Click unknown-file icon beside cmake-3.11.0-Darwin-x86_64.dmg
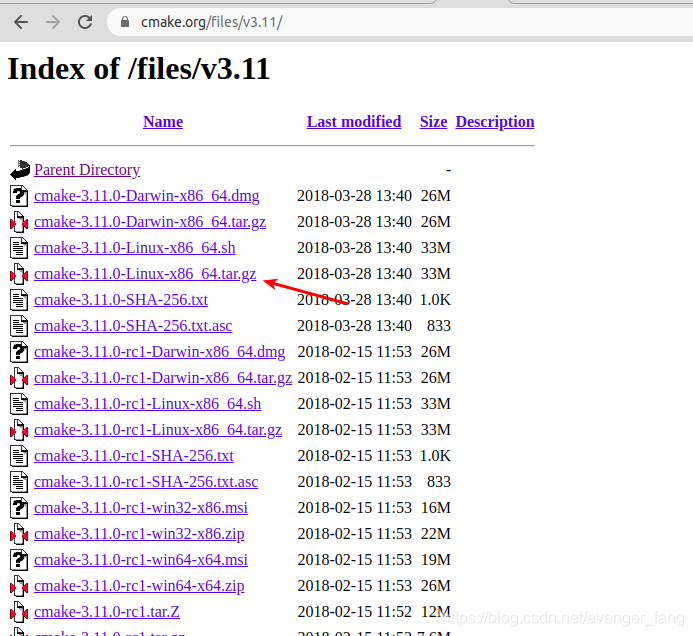693x636 pixels. (x=19, y=196)
